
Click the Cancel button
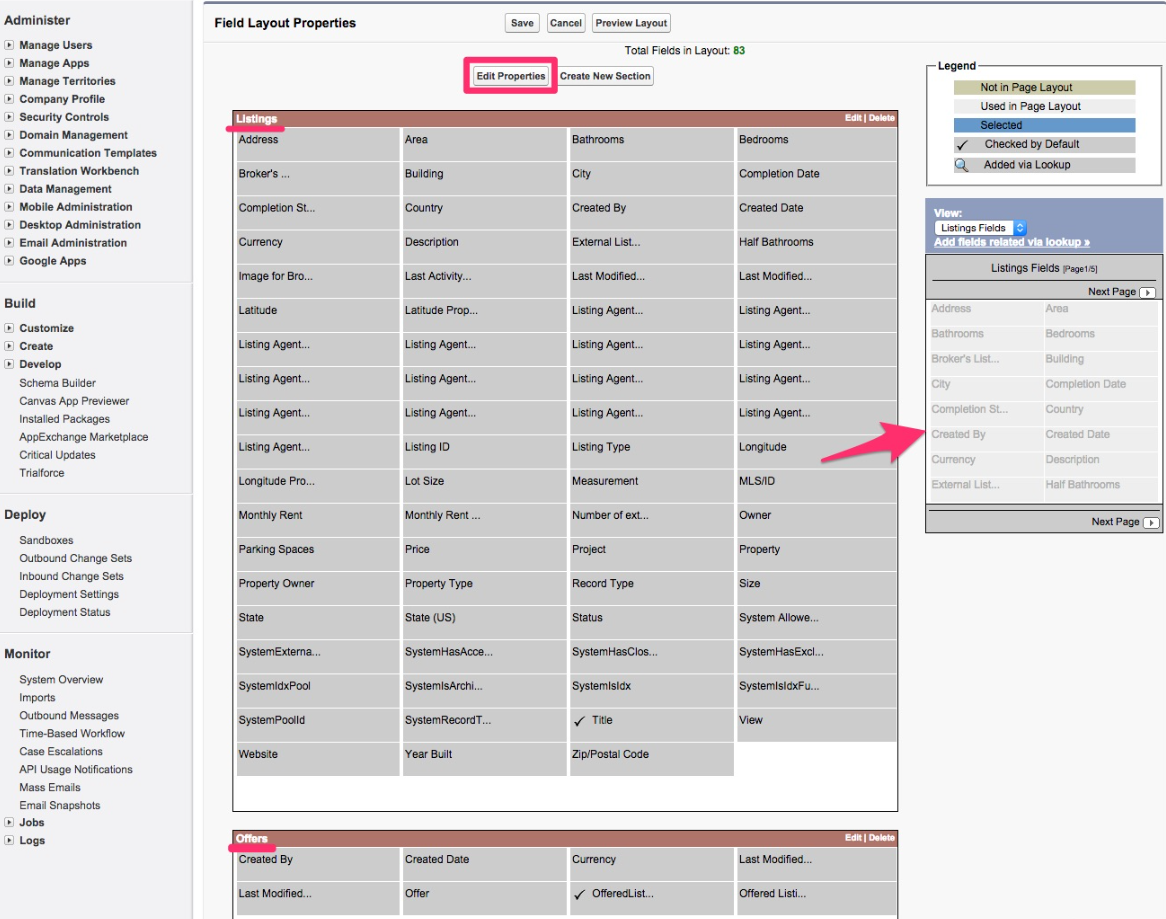click(565, 22)
